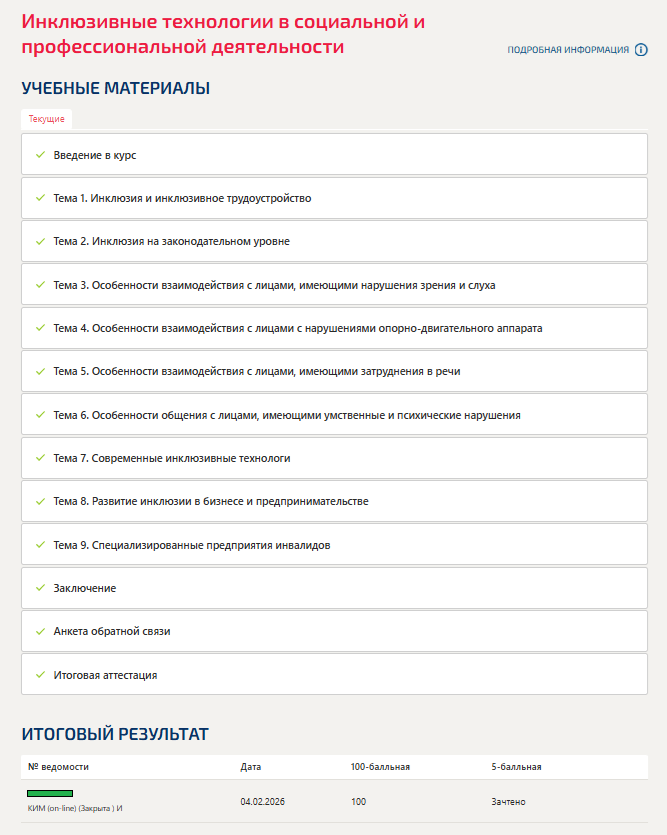Click checkmark icon next to Заключение
667x835 pixels.
(x=40, y=588)
